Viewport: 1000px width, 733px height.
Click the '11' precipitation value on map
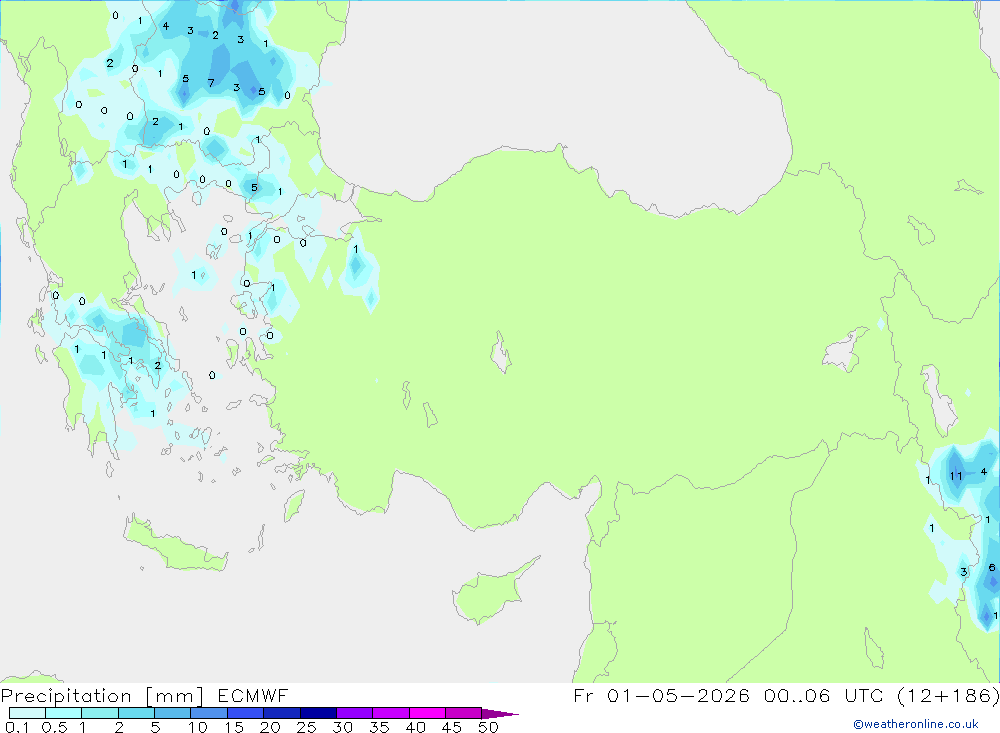pyautogui.click(x=955, y=476)
